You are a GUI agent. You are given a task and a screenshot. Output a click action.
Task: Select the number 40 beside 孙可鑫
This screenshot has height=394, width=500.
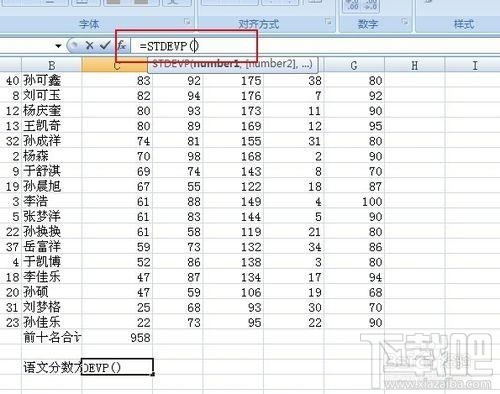click(x=11, y=80)
